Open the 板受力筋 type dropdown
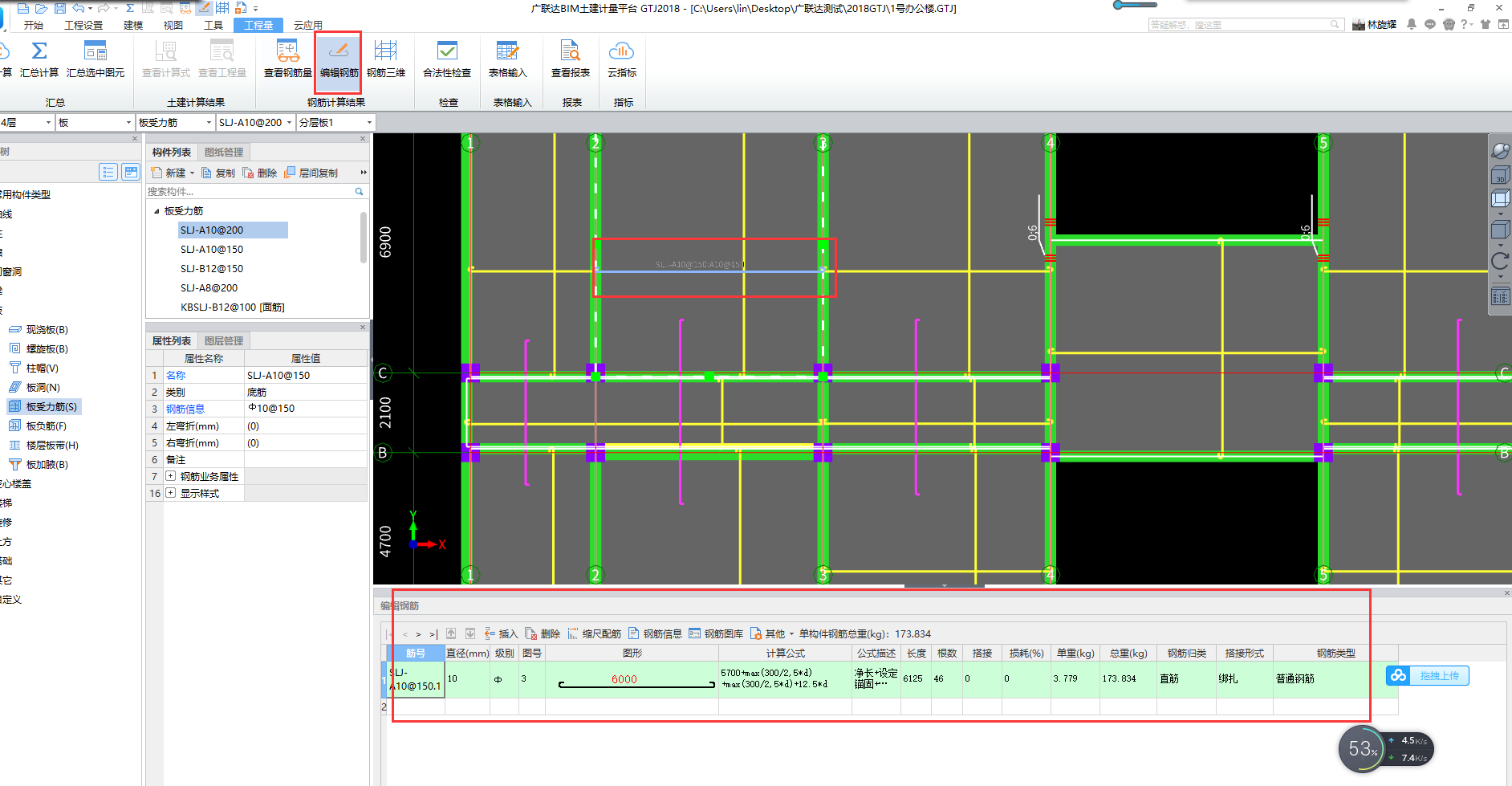This screenshot has height=786, width=1512. point(175,122)
